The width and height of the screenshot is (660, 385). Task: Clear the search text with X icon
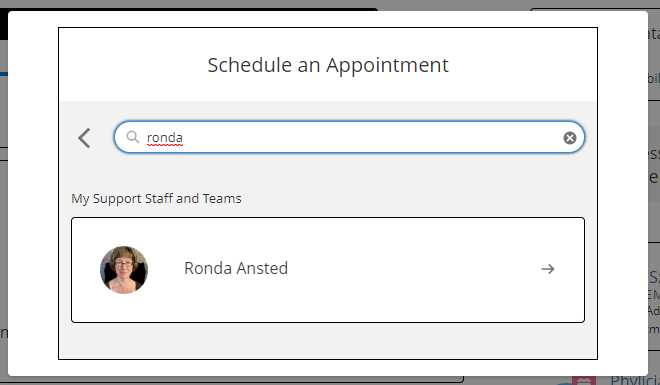(570, 138)
